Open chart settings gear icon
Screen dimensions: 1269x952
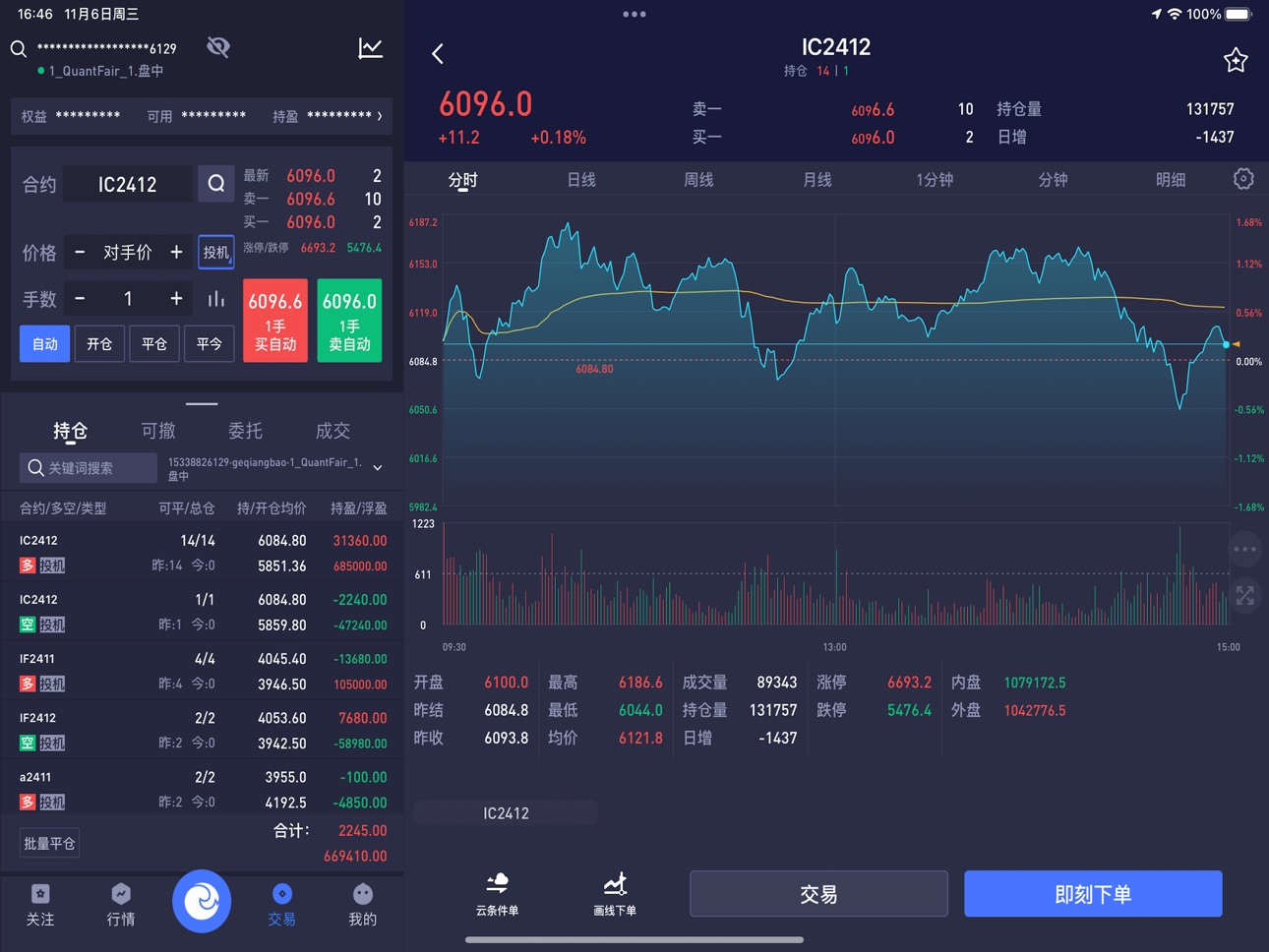(1243, 179)
